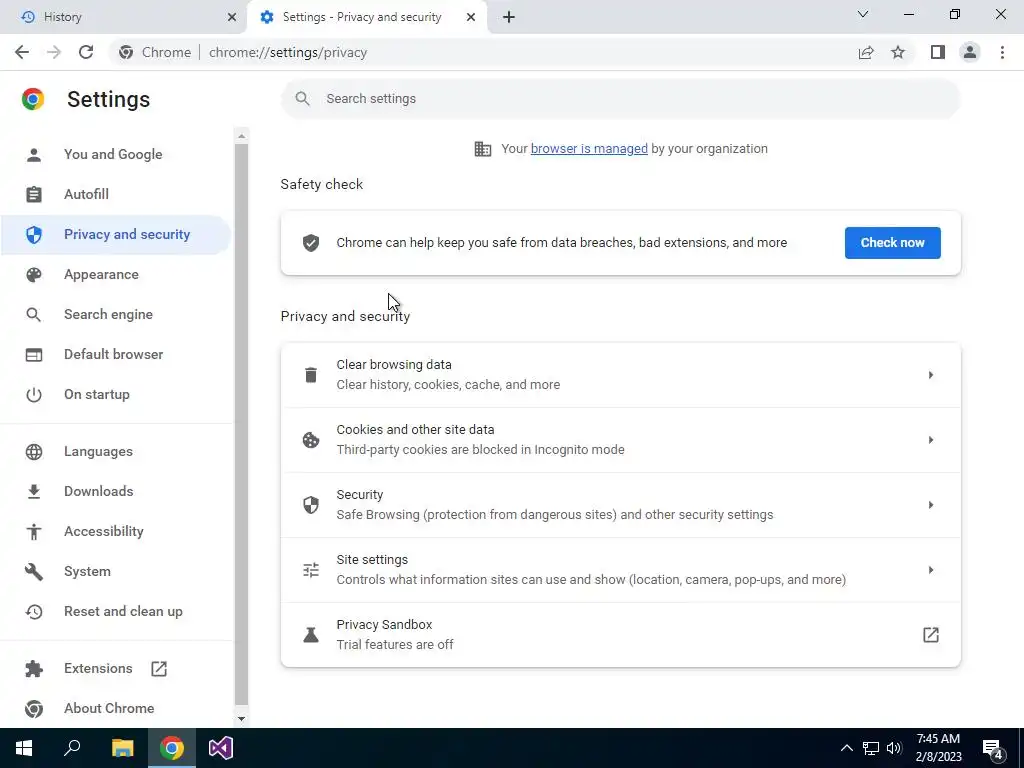
Task: Open Languages settings
Action: tap(116, 451)
